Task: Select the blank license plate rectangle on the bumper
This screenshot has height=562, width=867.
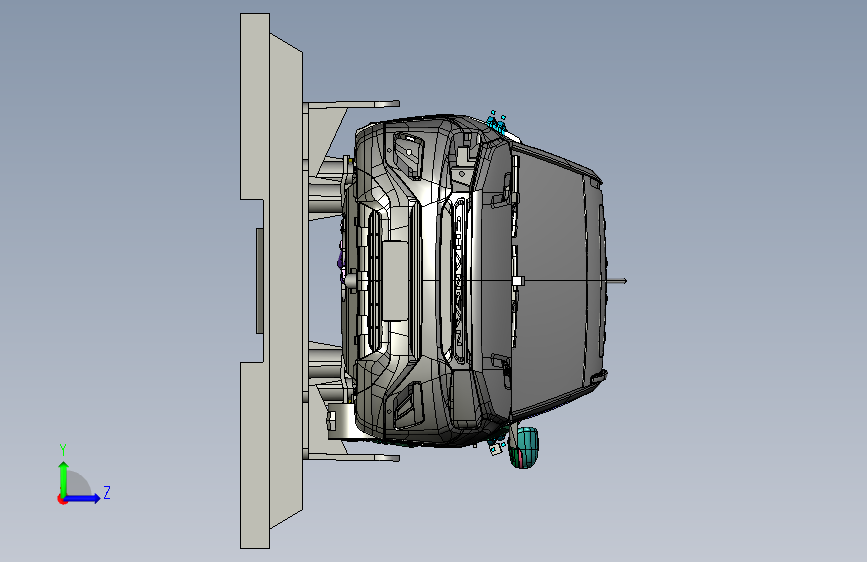Action: click(395, 280)
